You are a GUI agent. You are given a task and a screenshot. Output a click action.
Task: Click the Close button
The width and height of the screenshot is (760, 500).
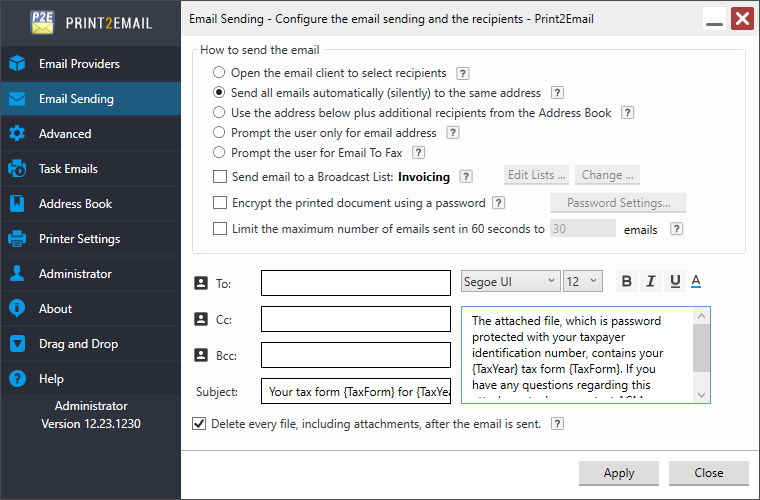tap(709, 473)
